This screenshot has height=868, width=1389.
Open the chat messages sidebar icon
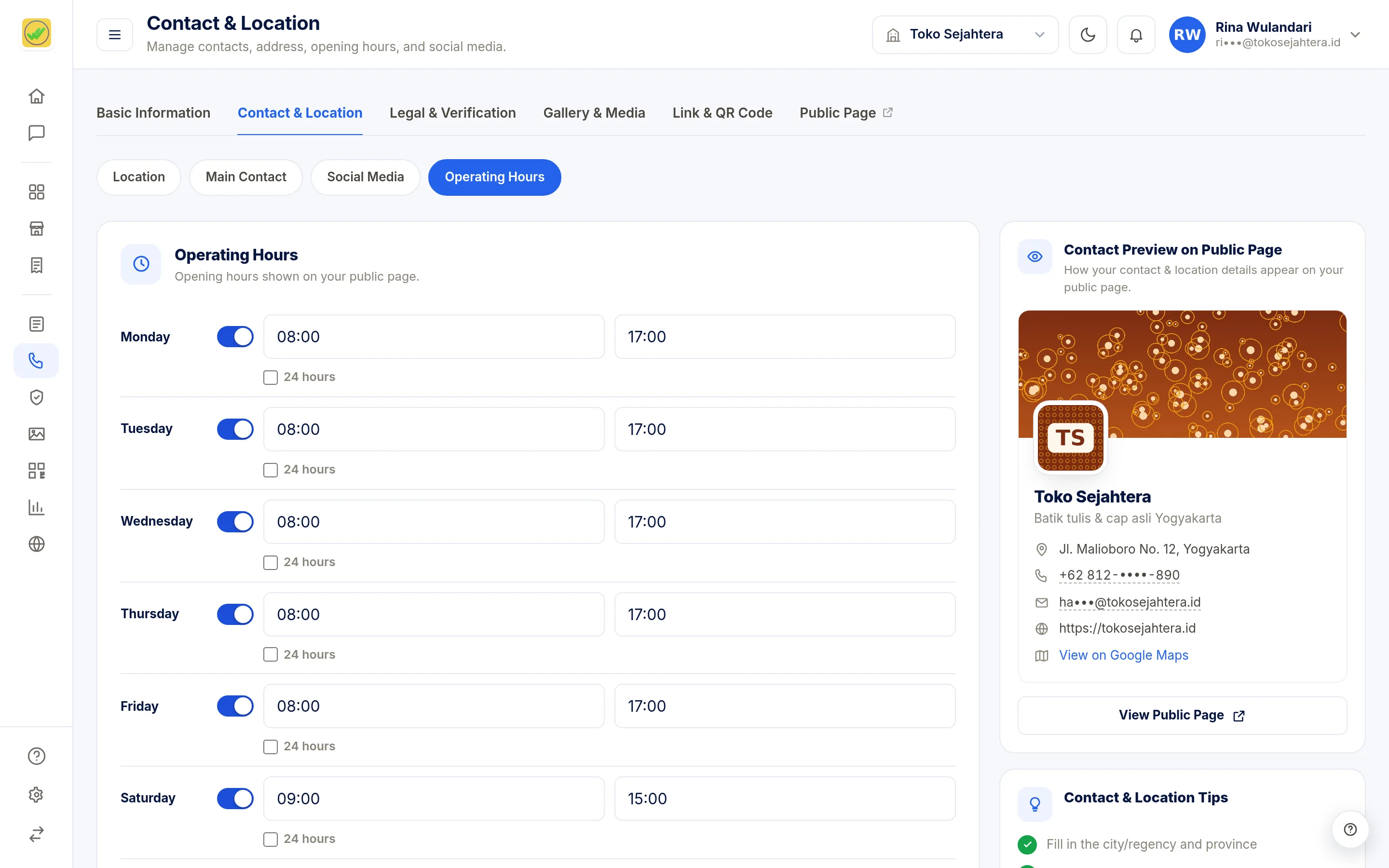36,133
